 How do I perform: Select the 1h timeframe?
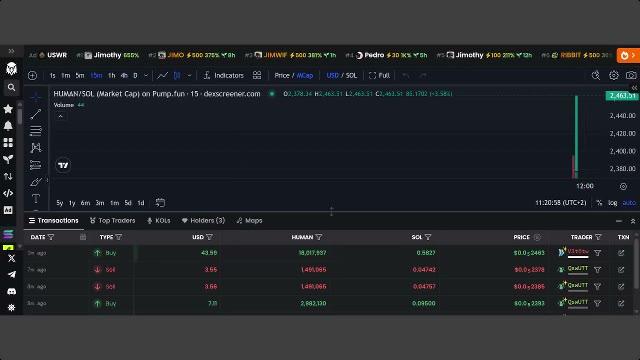click(x=111, y=76)
